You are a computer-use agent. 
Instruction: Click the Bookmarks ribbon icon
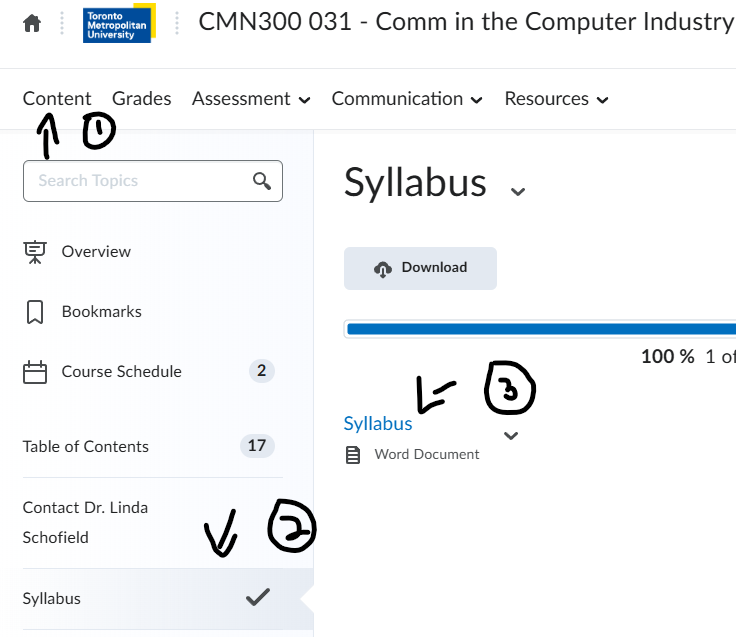[x=35, y=312]
